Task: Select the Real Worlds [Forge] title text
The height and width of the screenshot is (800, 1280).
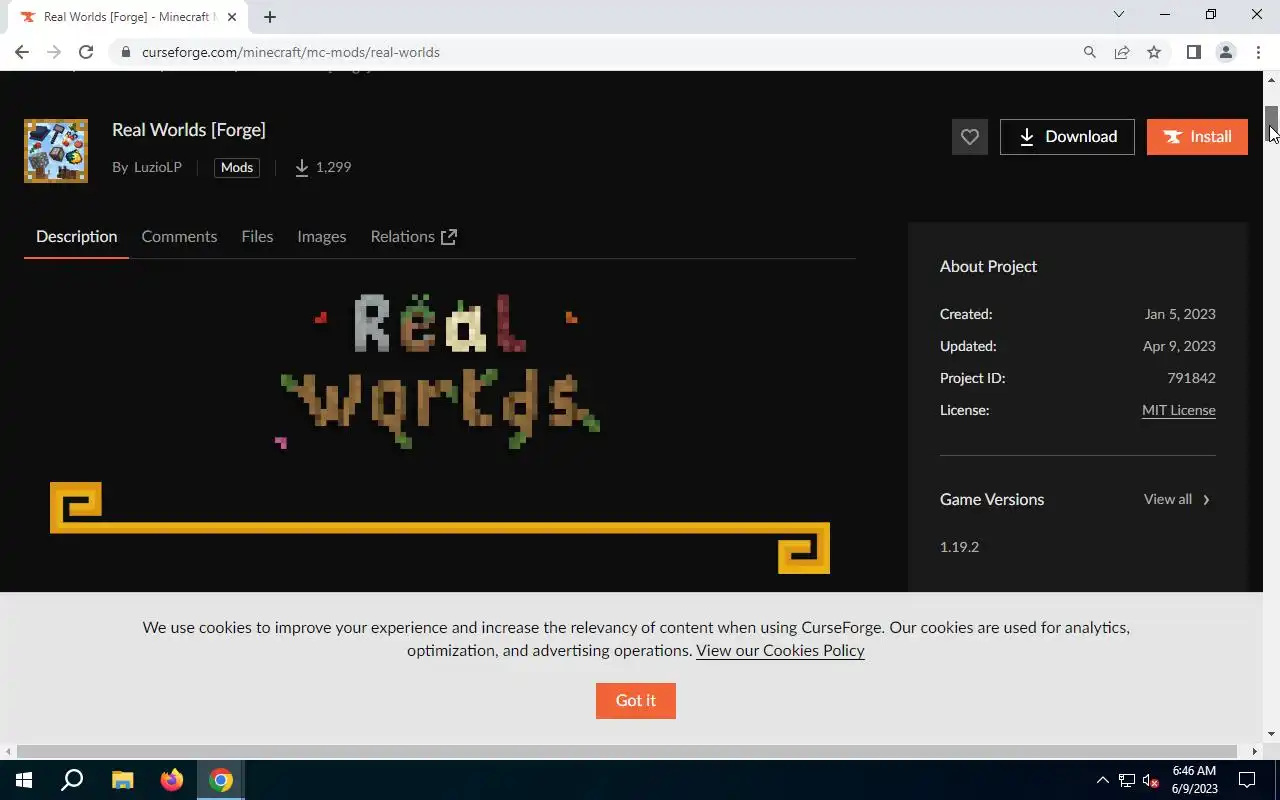Action: coord(189,130)
